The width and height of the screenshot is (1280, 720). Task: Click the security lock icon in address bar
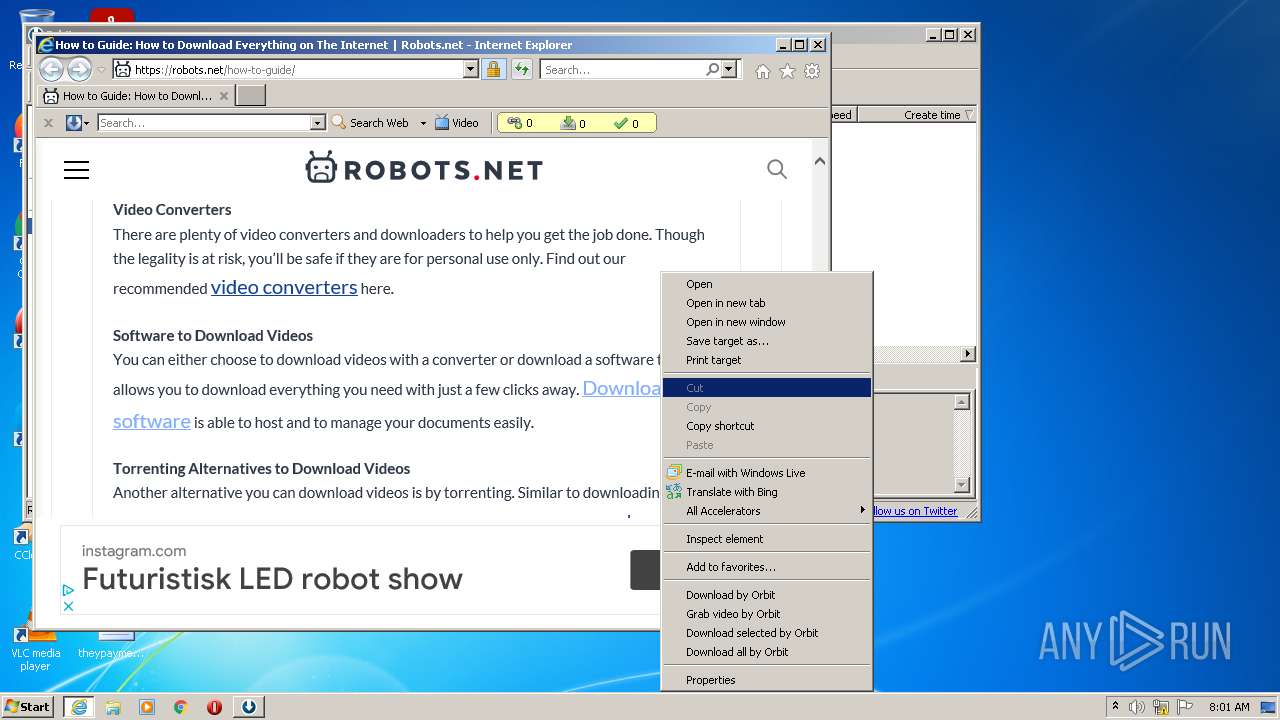pos(493,69)
